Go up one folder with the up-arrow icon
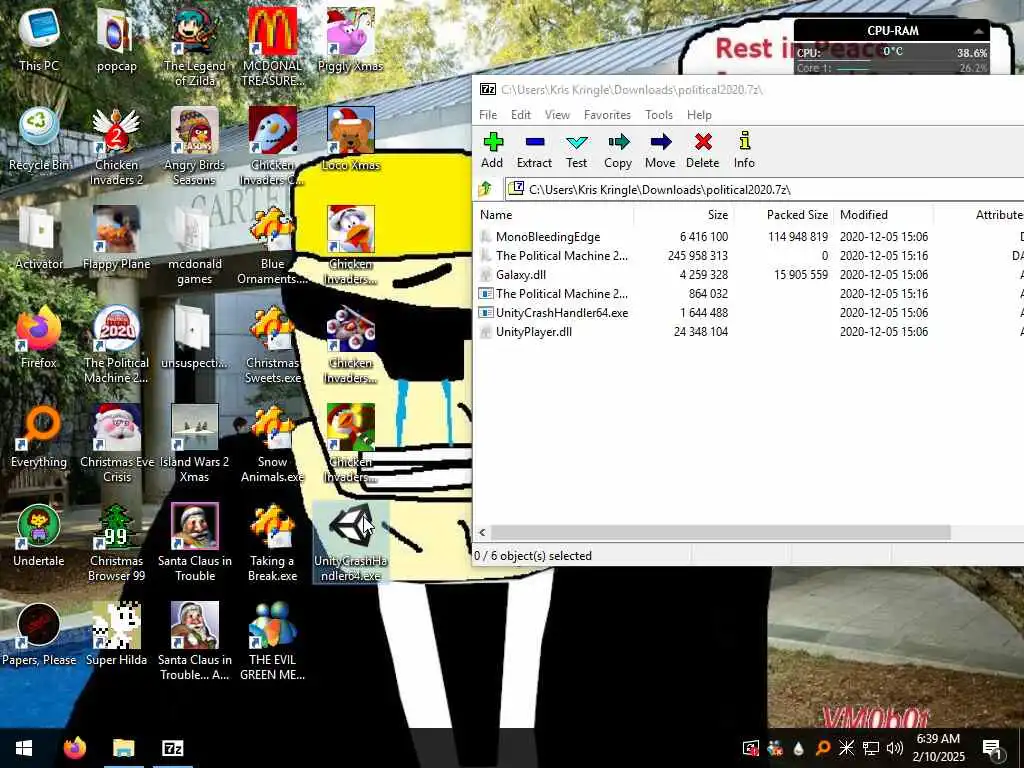Image resolution: width=1024 pixels, height=768 pixels. point(485,189)
